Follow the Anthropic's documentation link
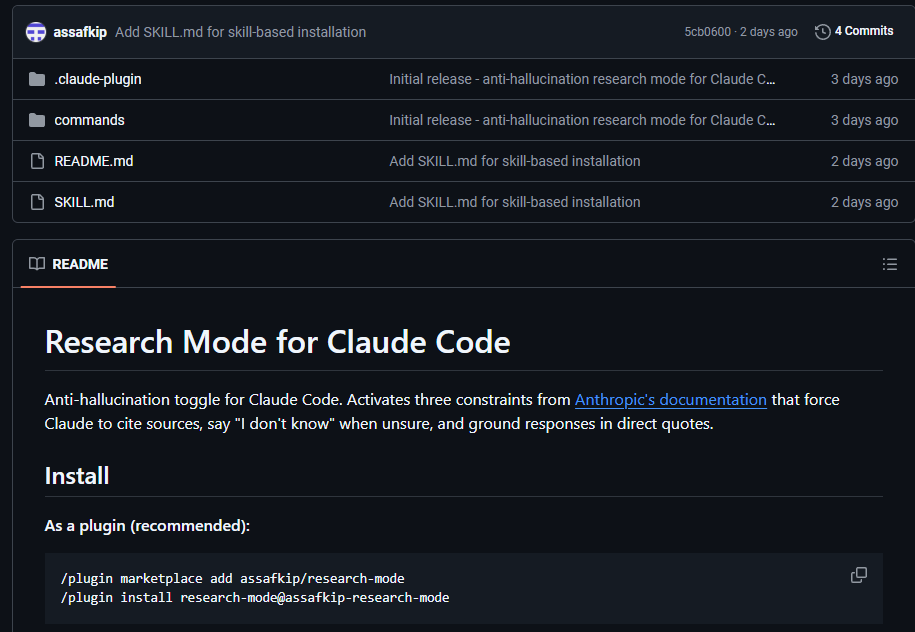The height and width of the screenshot is (632, 915). tap(670, 400)
